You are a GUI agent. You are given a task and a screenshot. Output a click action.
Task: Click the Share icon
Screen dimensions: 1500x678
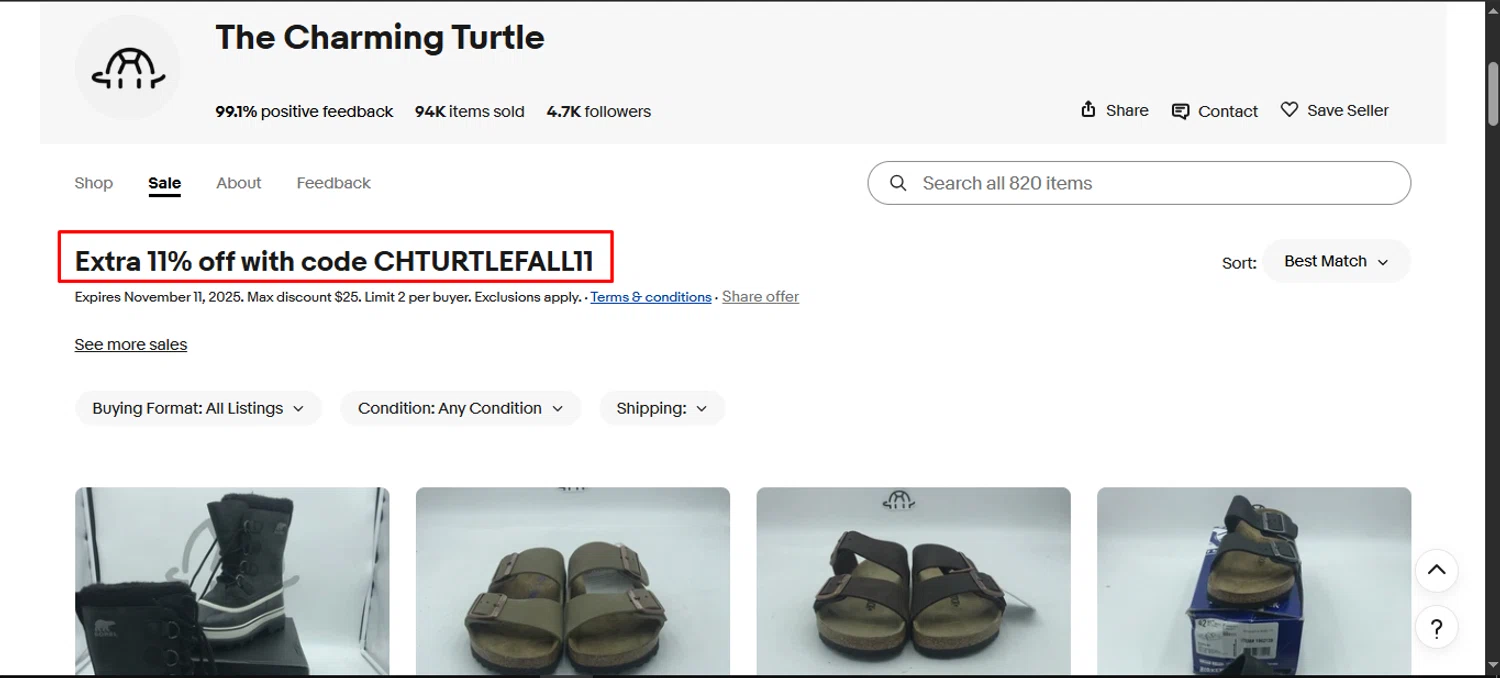pyautogui.click(x=1088, y=110)
